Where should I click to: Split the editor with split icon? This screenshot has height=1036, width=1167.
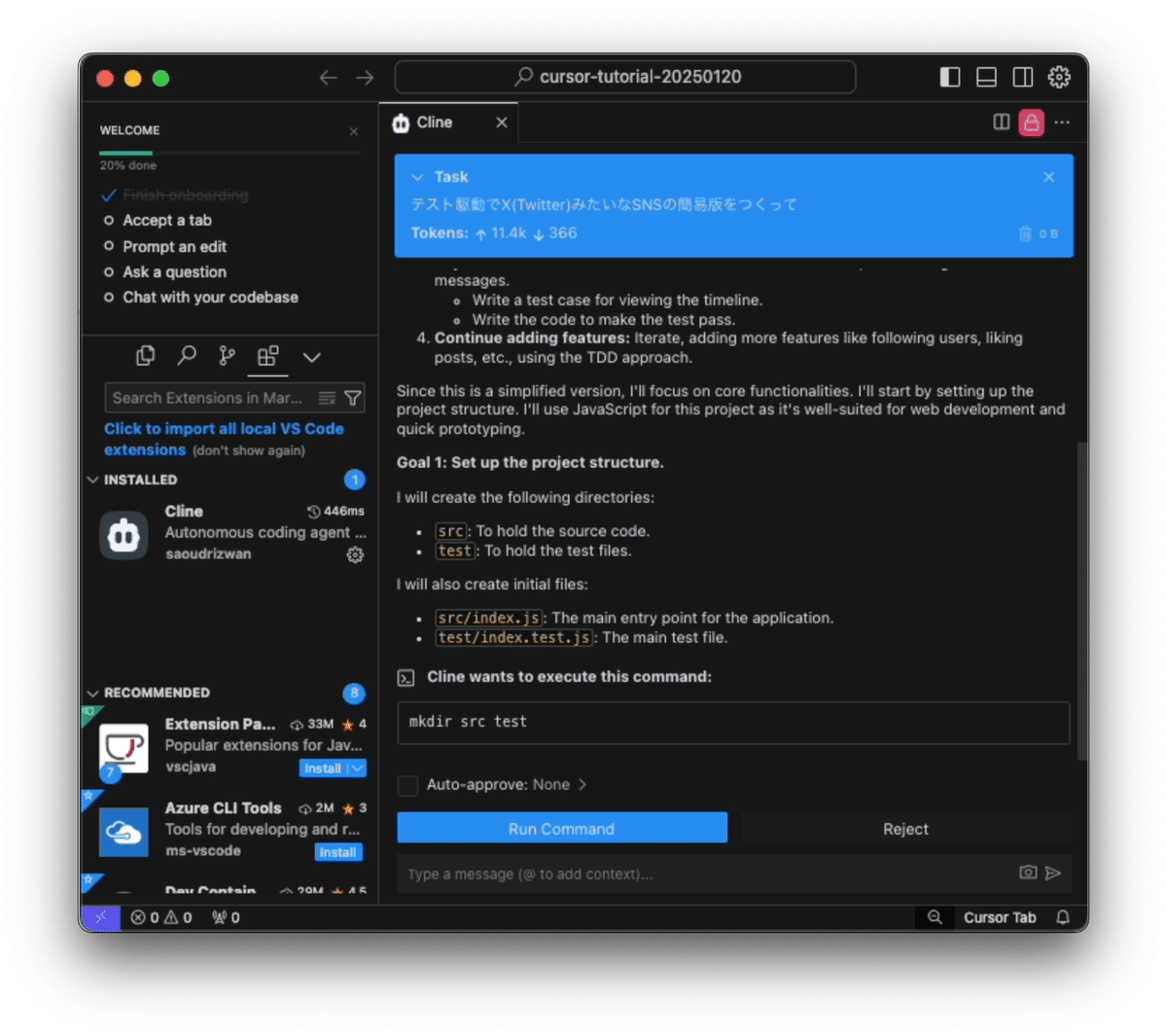[1001, 122]
